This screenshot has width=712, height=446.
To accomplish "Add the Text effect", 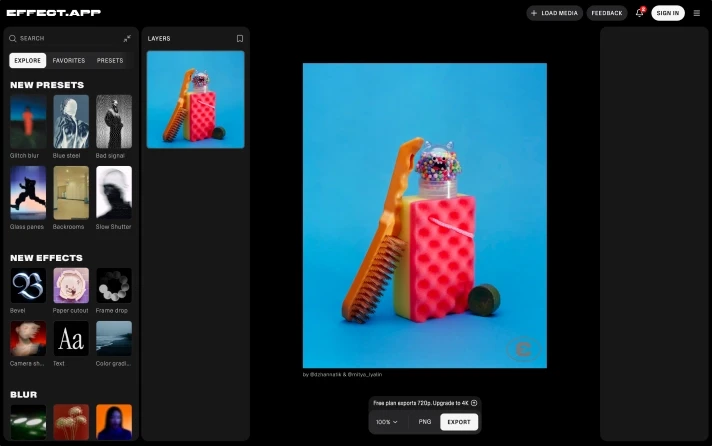I will pos(71,338).
